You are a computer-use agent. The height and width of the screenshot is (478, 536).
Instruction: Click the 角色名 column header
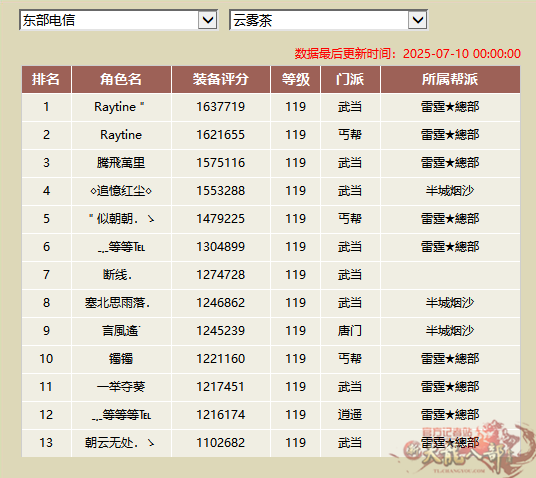[121, 79]
